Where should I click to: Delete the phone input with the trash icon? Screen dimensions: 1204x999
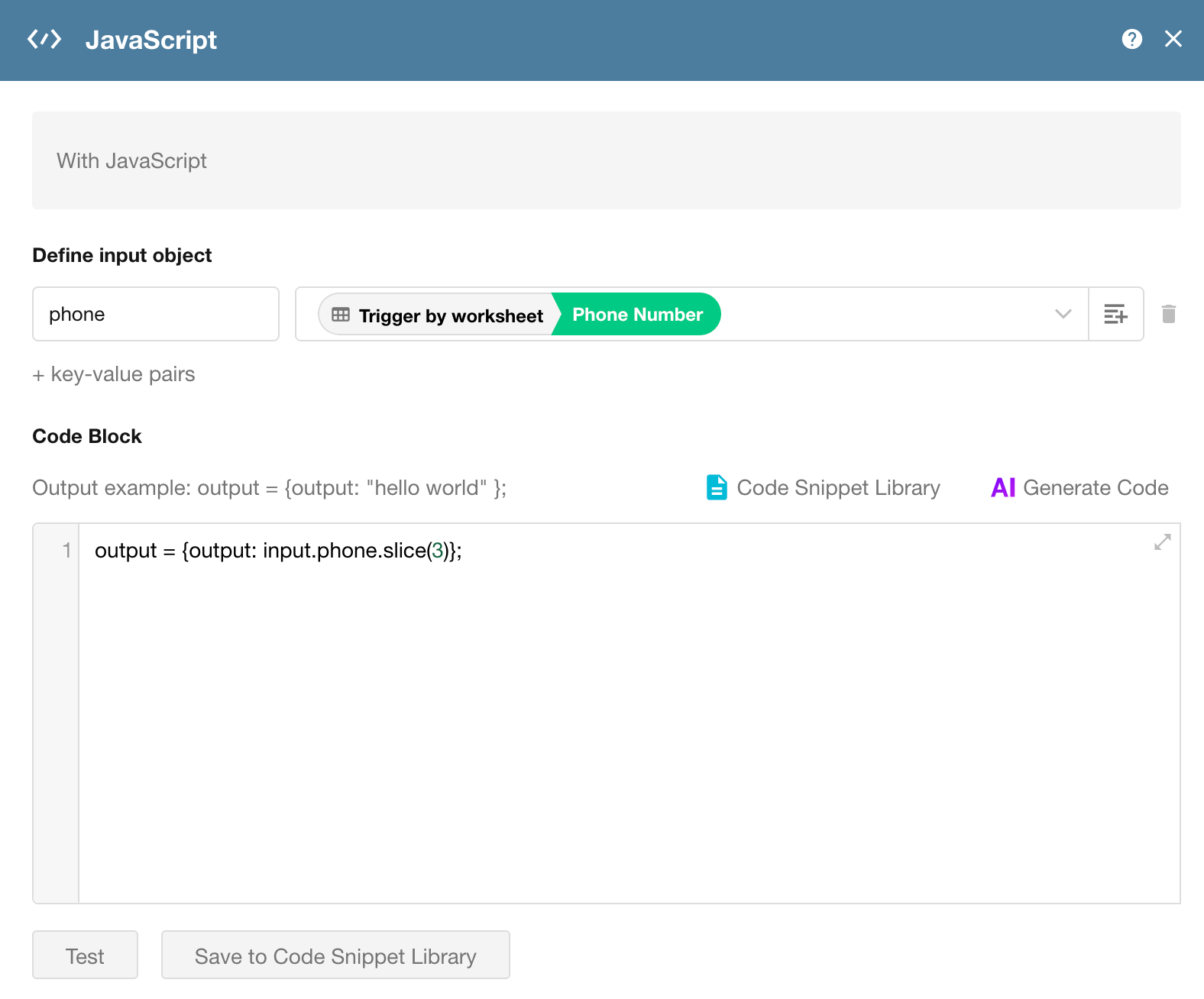[x=1168, y=314]
